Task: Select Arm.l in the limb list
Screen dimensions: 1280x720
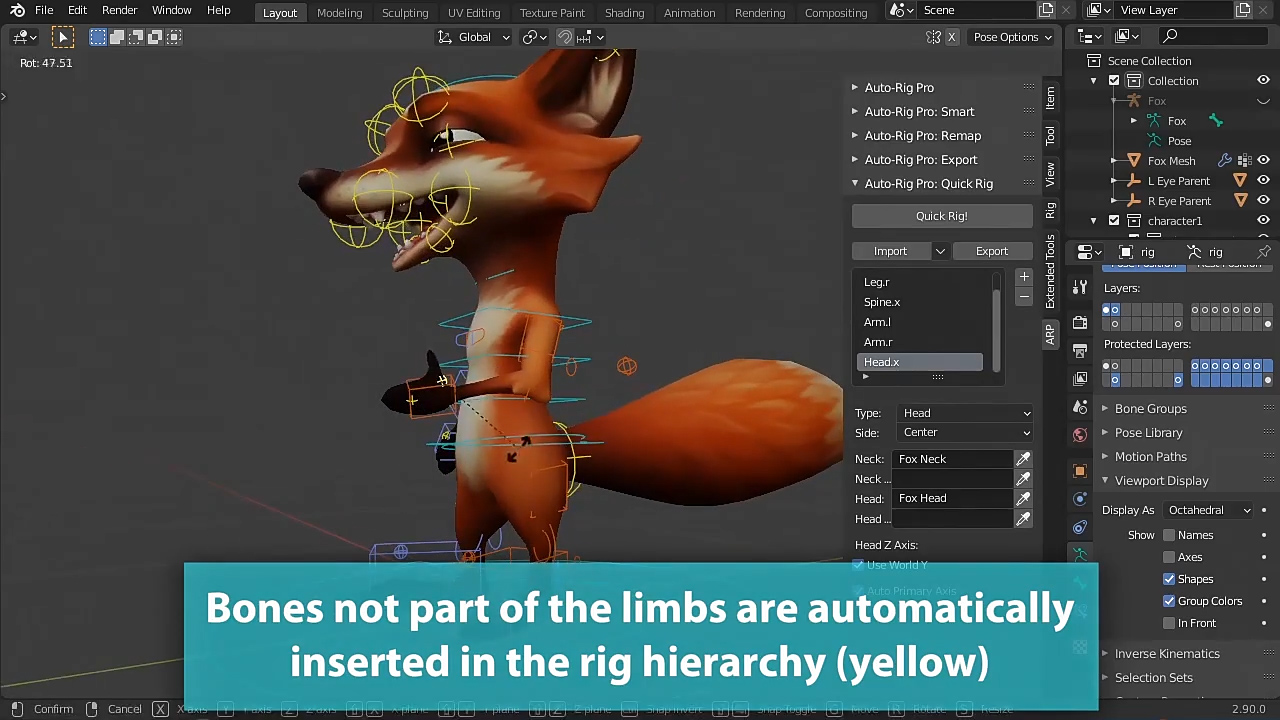Action: pyautogui.click(x=920, y=322)
